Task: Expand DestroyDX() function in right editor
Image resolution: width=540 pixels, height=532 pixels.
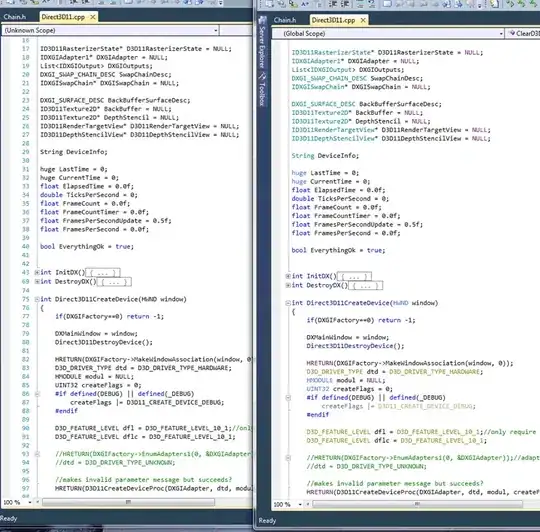Action: coord(288,285)
